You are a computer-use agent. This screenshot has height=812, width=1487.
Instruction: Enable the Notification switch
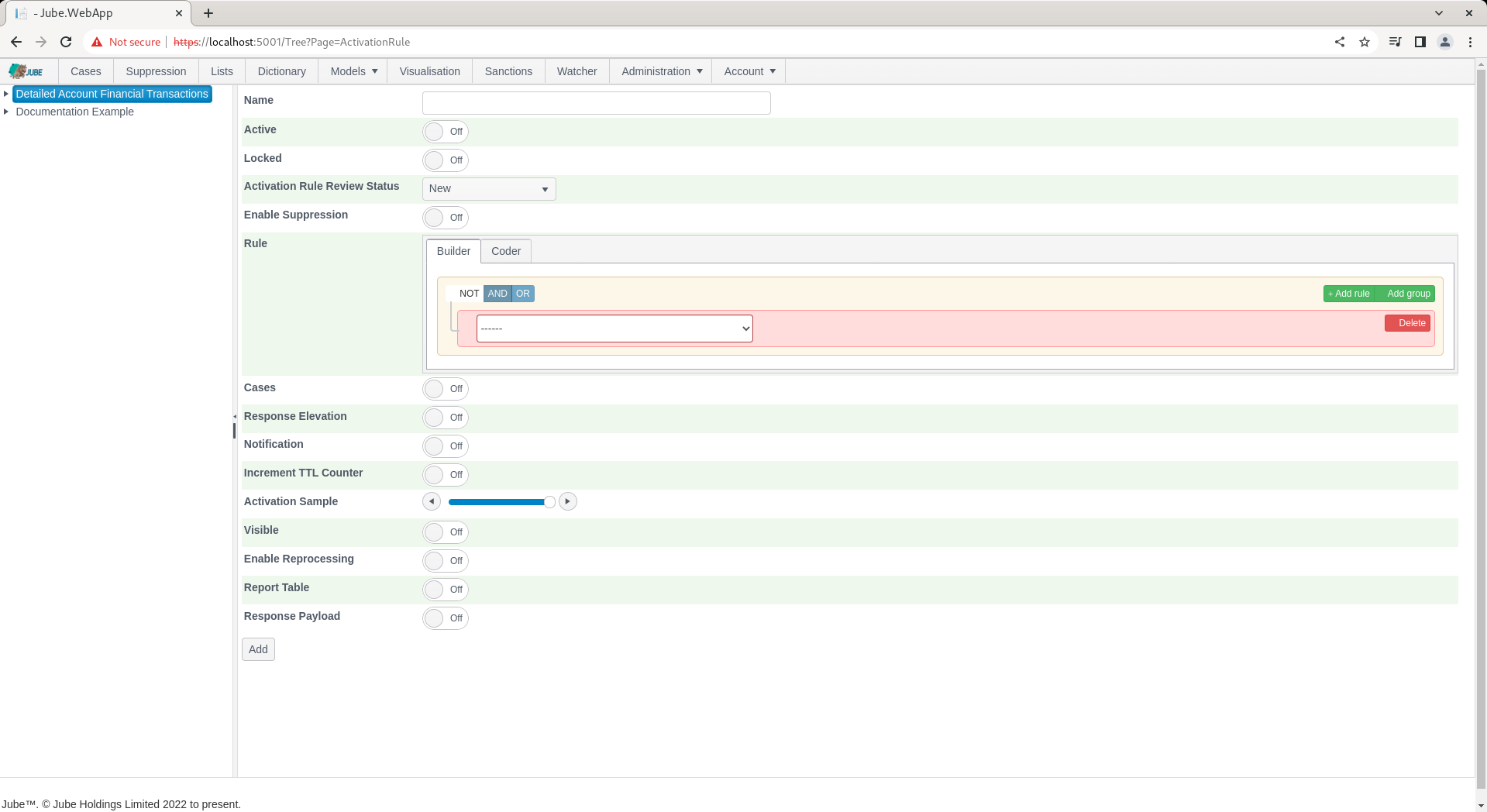[446, 446]
